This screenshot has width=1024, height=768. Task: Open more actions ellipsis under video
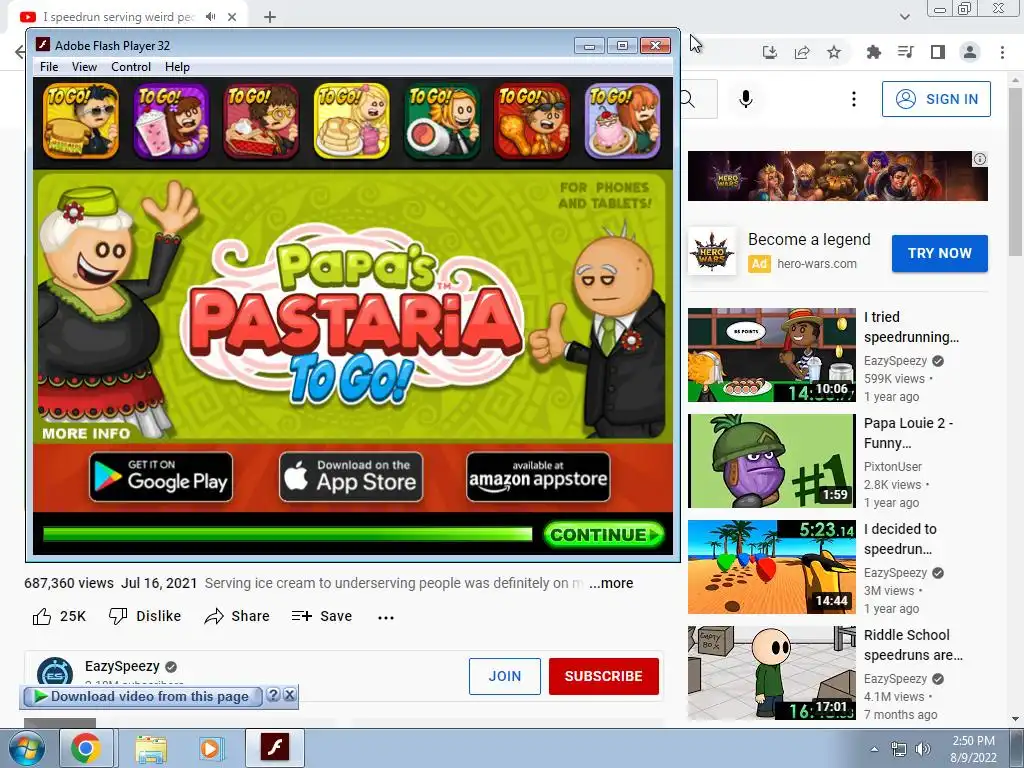click(x=386, y=617)
